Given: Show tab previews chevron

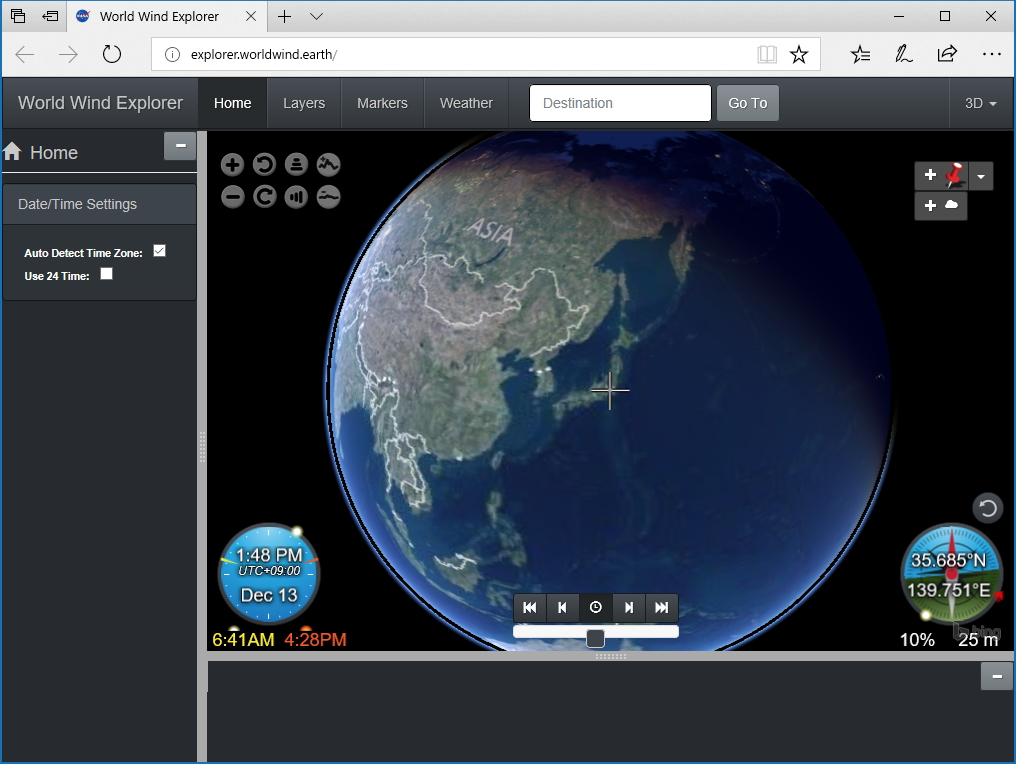Looking at the screenshot, I should (x=316, y=16).
